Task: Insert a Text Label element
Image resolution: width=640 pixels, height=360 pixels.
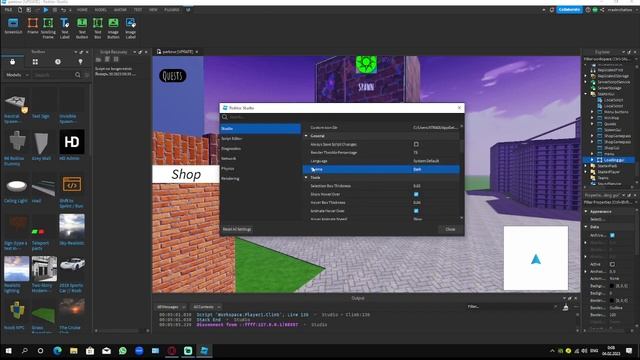Action: (64, 28)
